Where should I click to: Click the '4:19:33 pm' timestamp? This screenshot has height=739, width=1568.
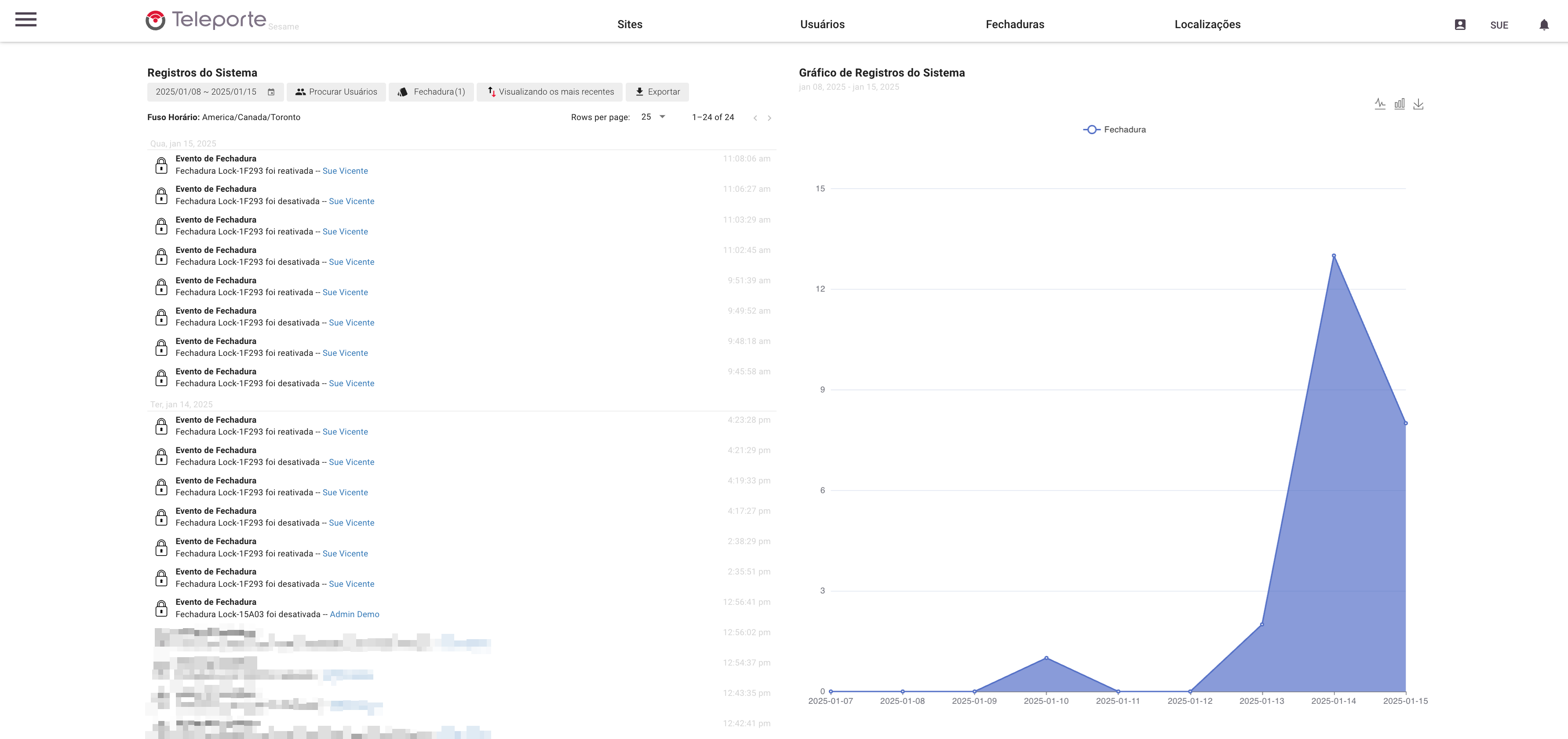tap(749, 481)
